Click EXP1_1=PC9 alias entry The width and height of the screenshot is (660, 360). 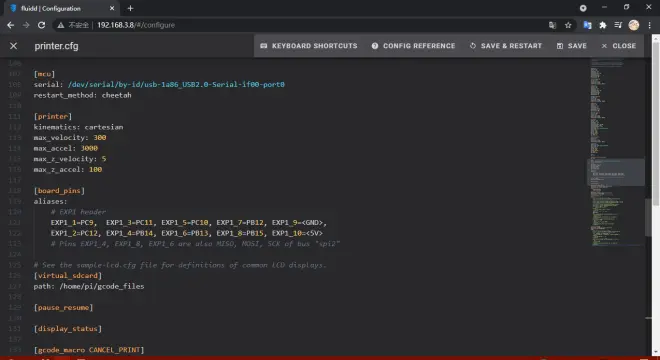pyautogui.click(x=73, y=222)
